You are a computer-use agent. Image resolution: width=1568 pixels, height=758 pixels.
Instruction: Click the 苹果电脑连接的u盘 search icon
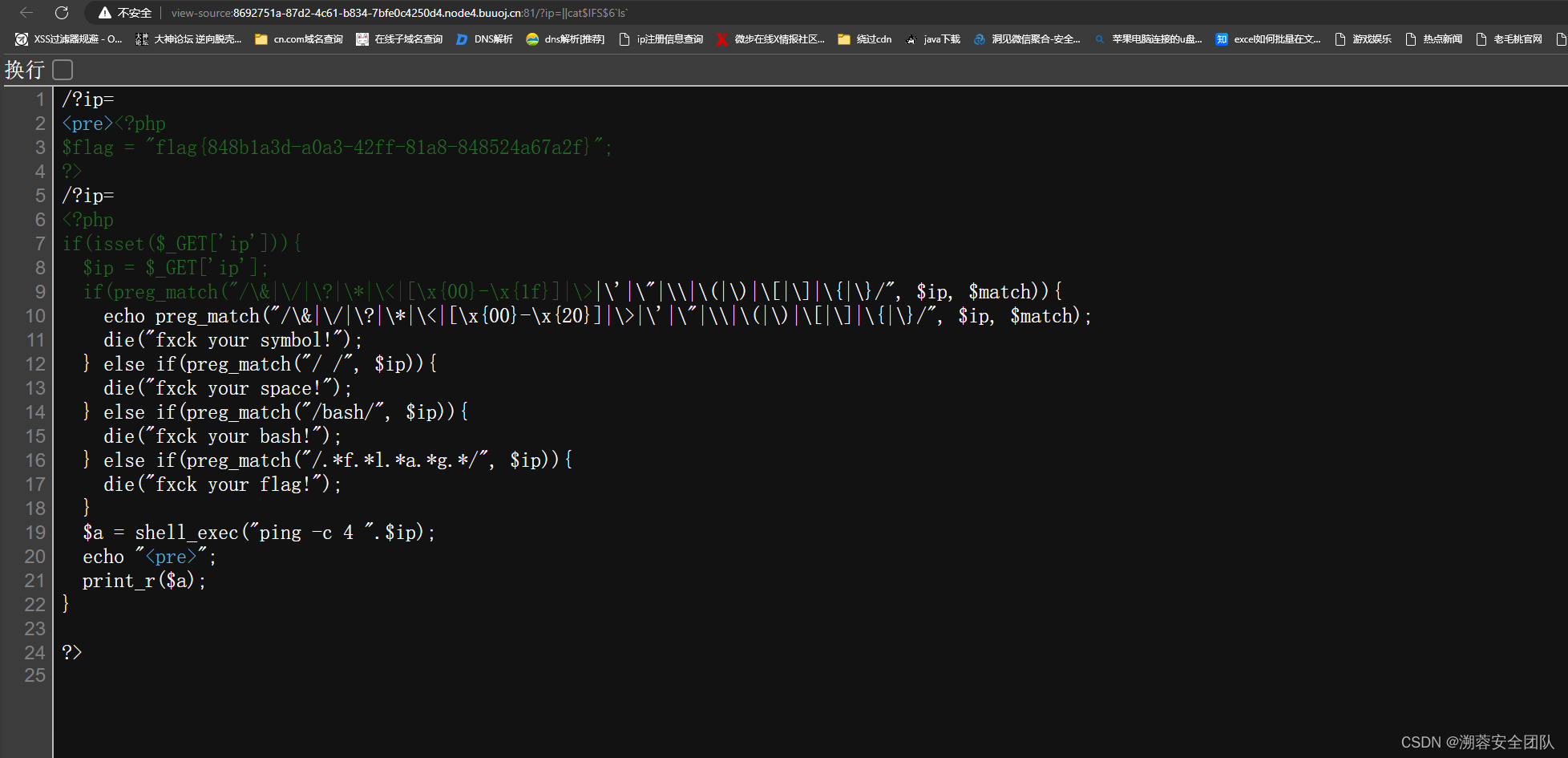coord(1100,39)
